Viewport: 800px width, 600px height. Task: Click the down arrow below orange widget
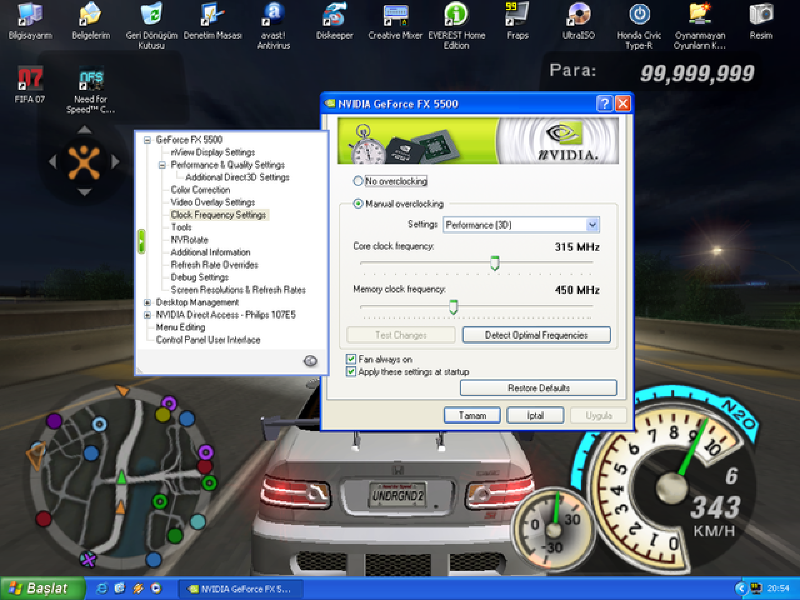coord(84,192)
